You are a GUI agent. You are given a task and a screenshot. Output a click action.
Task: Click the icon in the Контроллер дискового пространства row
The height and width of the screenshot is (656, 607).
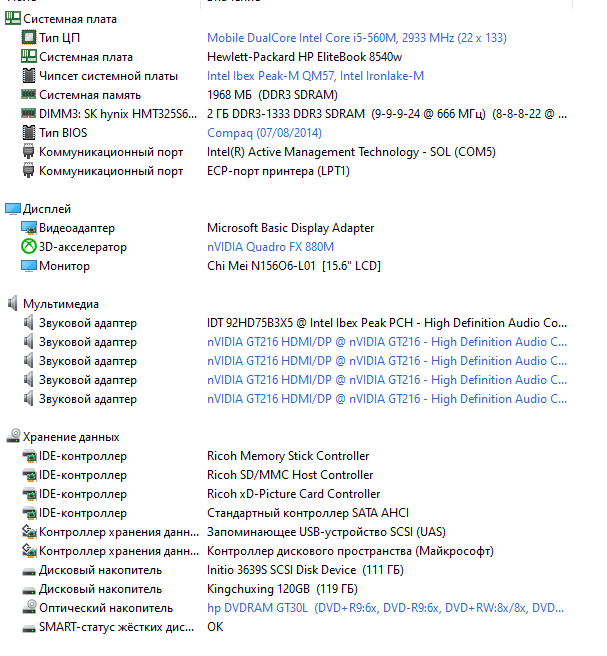[29, 550]
